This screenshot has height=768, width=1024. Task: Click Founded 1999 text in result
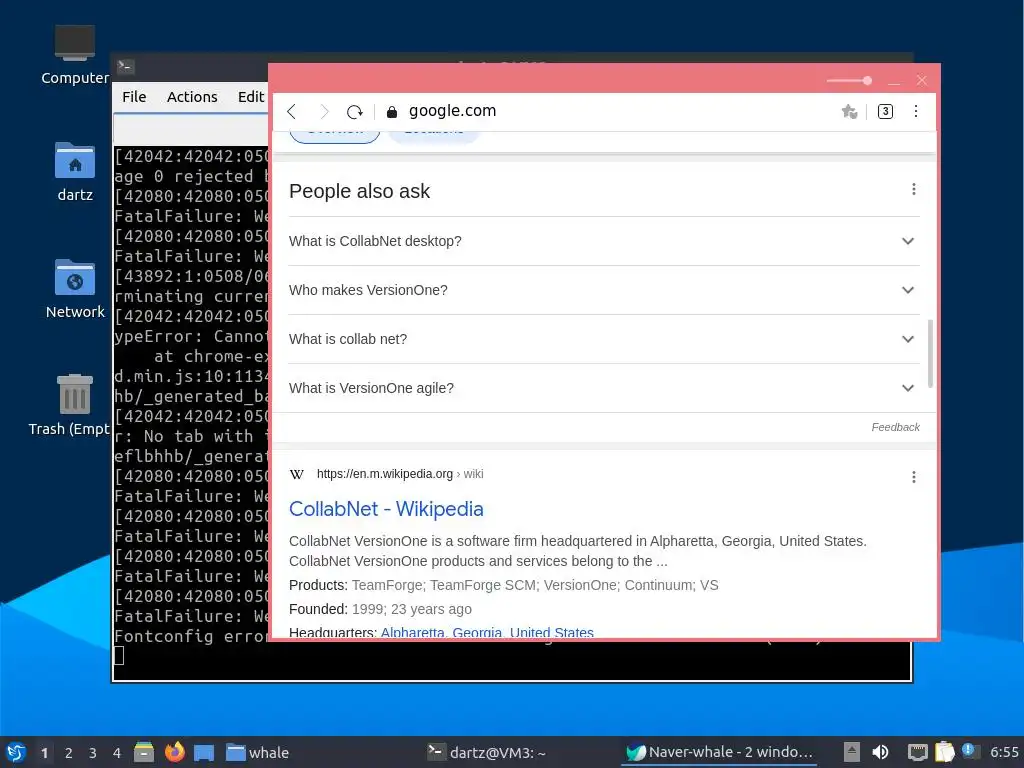pos(380,609)
